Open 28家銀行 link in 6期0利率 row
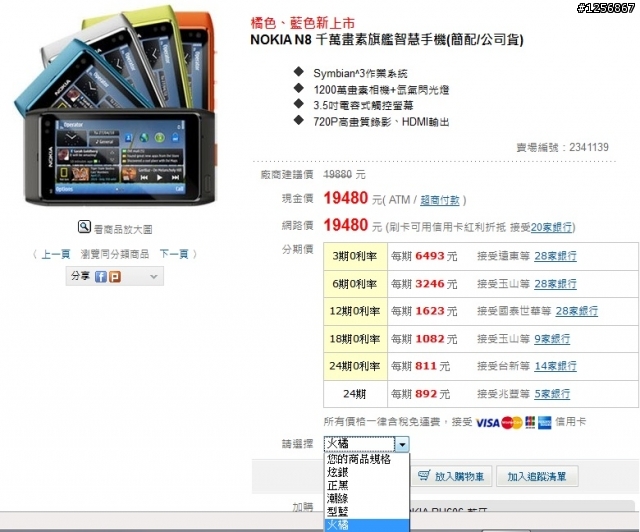The image size is (640, 532). pos(555,284)
